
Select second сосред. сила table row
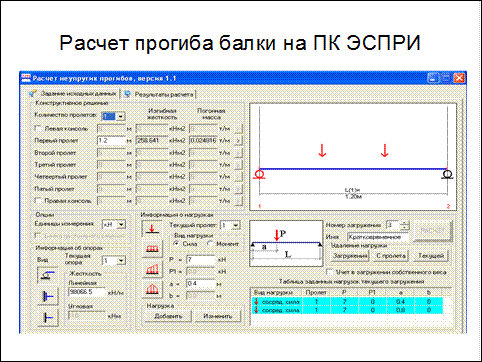point(347,310)
